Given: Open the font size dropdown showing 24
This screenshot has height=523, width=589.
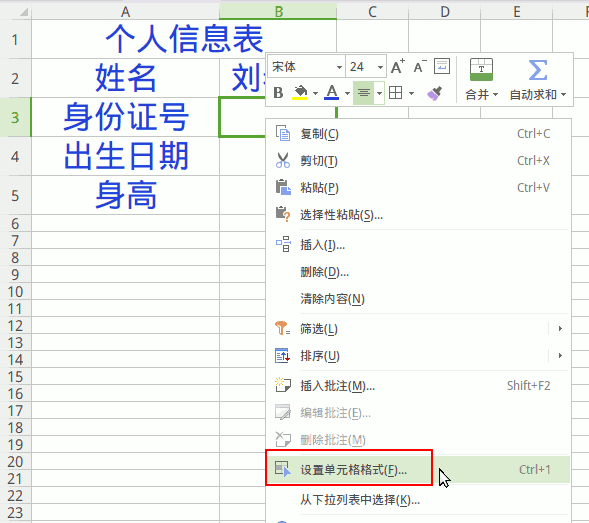Looking at the screenshot, I should coord(365,67).
